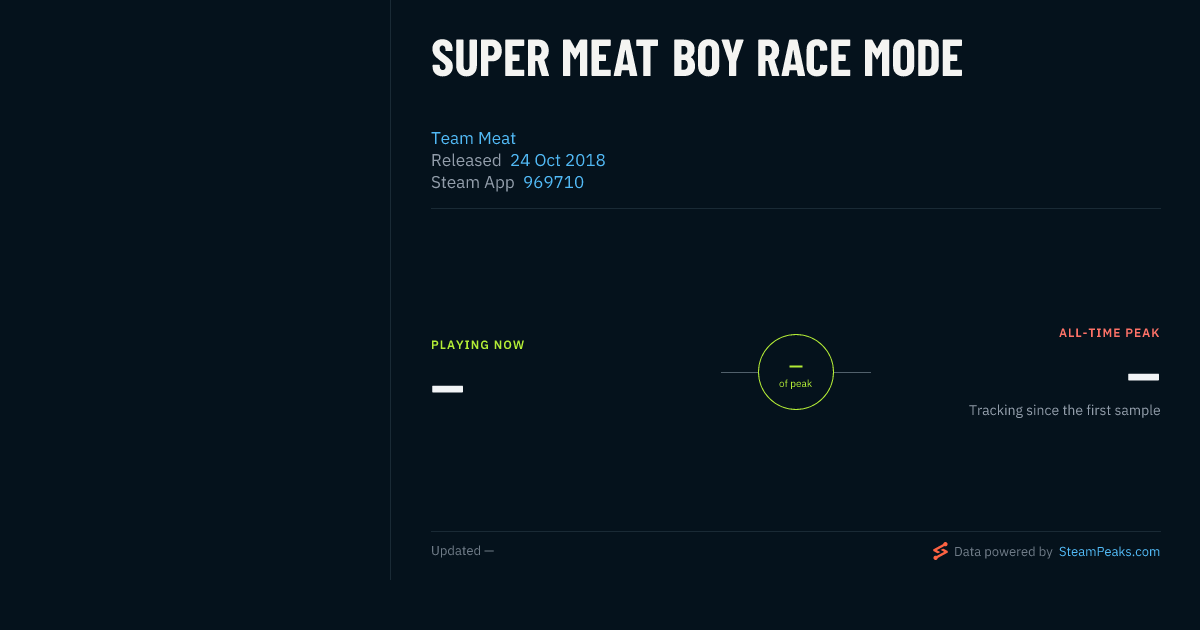Viewport: 1200px width, 630px height.
Task: Open Steam App ID 969710
Action: click(x=553, y=182)
